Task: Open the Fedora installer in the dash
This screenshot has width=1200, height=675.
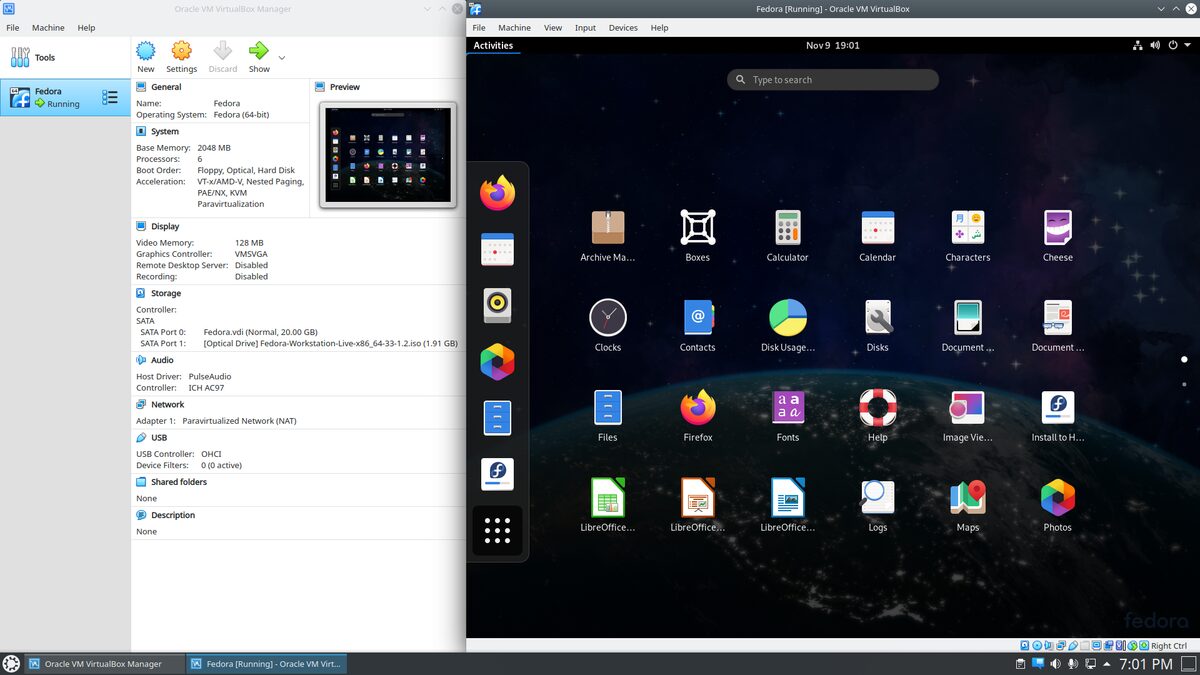Action: [497, 474]
